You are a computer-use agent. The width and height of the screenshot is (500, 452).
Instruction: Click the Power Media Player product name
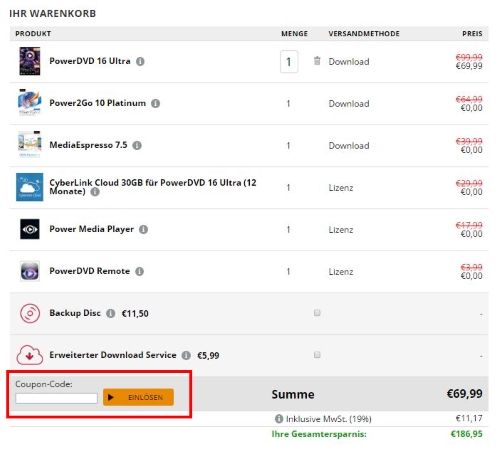tap(91, 229)
